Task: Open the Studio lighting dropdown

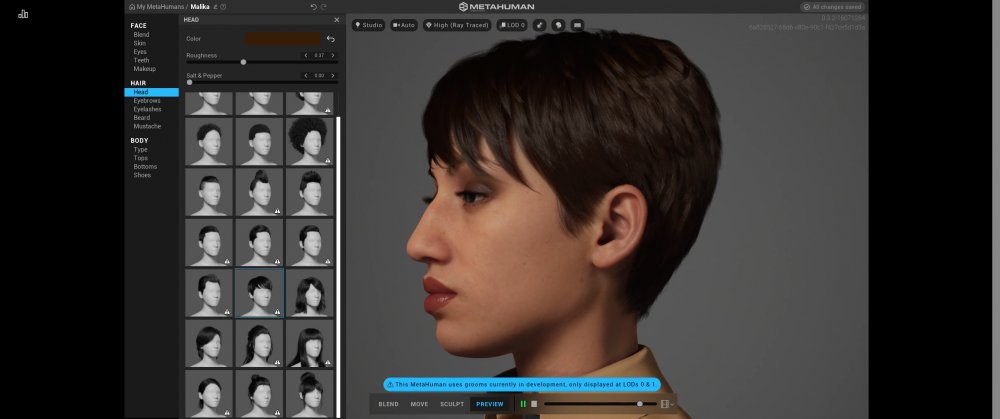Action: (x=368, y=25)
